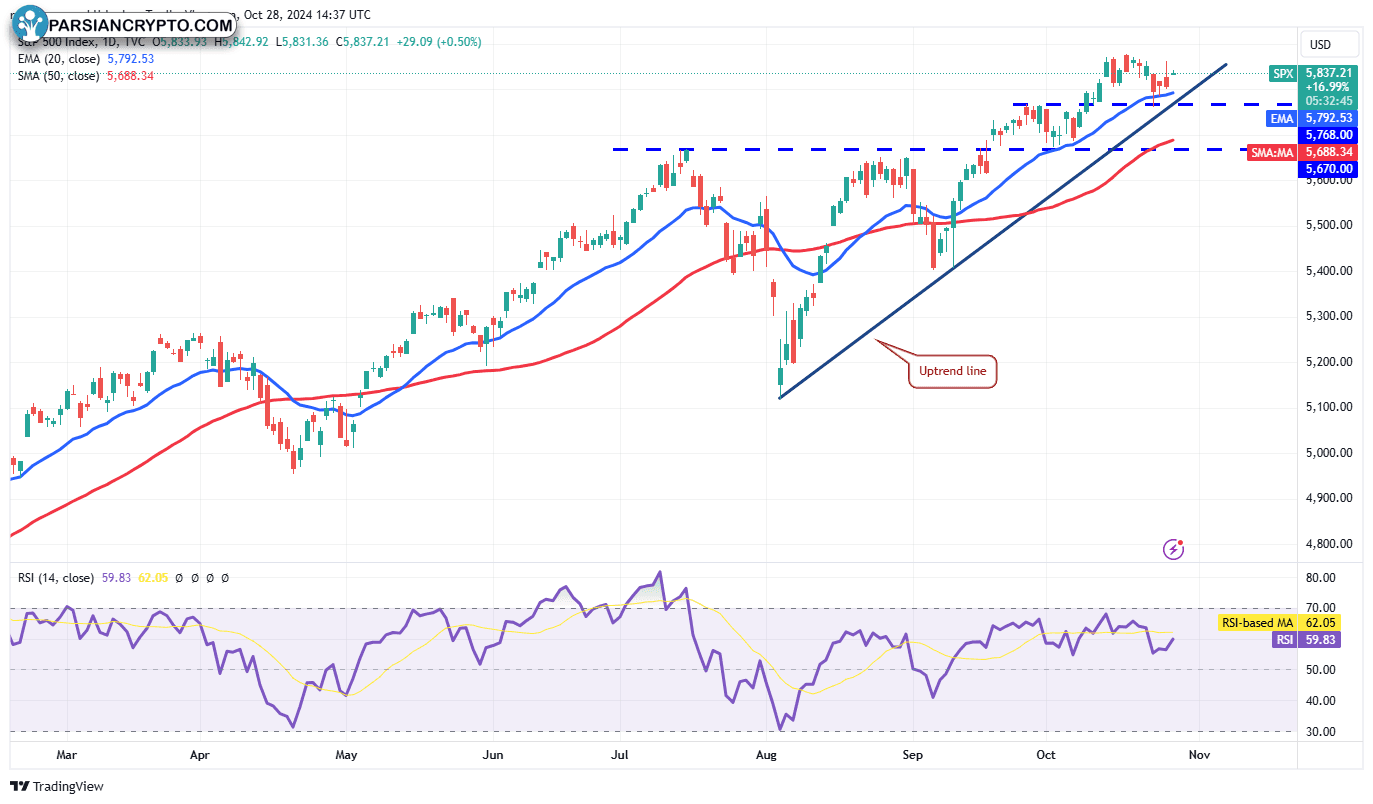
Task: Click the SMA (50, close) legend label
Action: [58, 76]
